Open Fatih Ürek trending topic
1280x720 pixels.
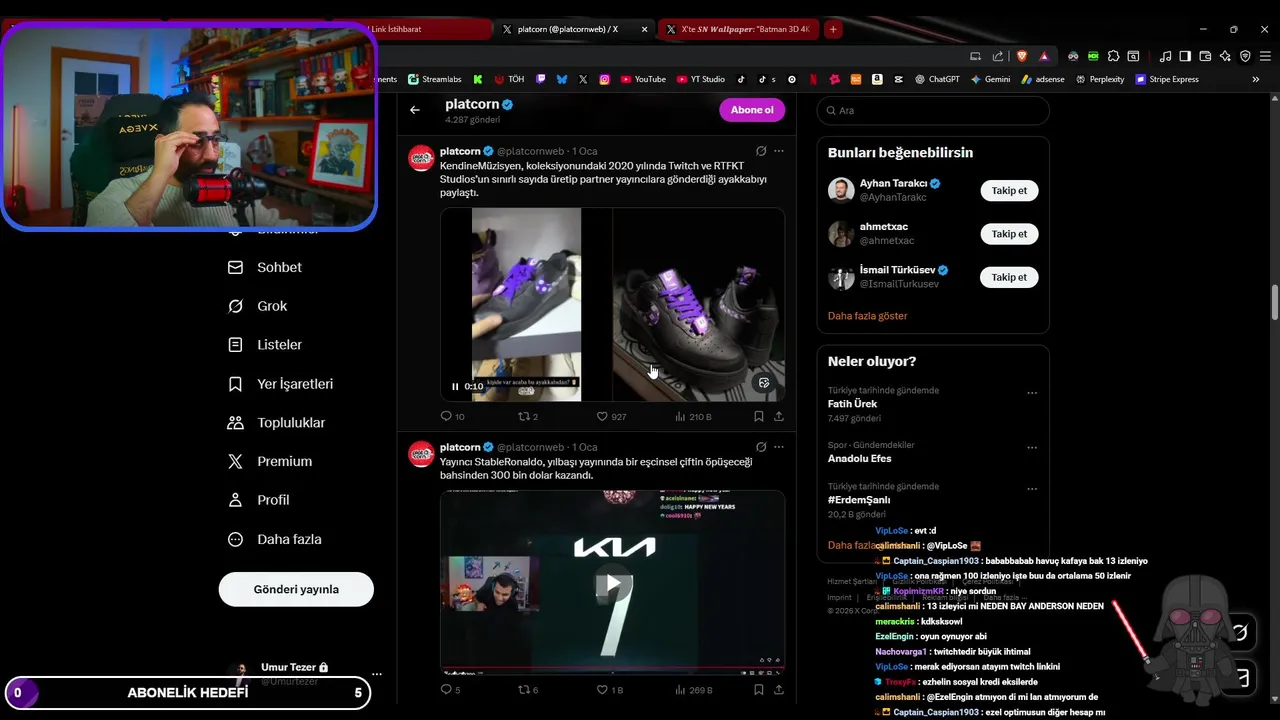coord(852,404)
